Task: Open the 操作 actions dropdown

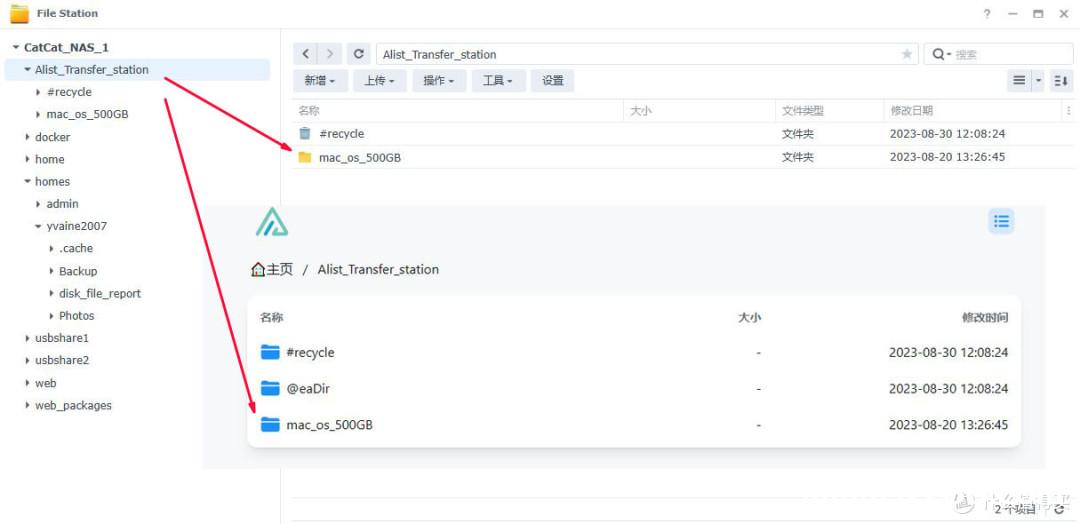Action: tap(438, 81)
